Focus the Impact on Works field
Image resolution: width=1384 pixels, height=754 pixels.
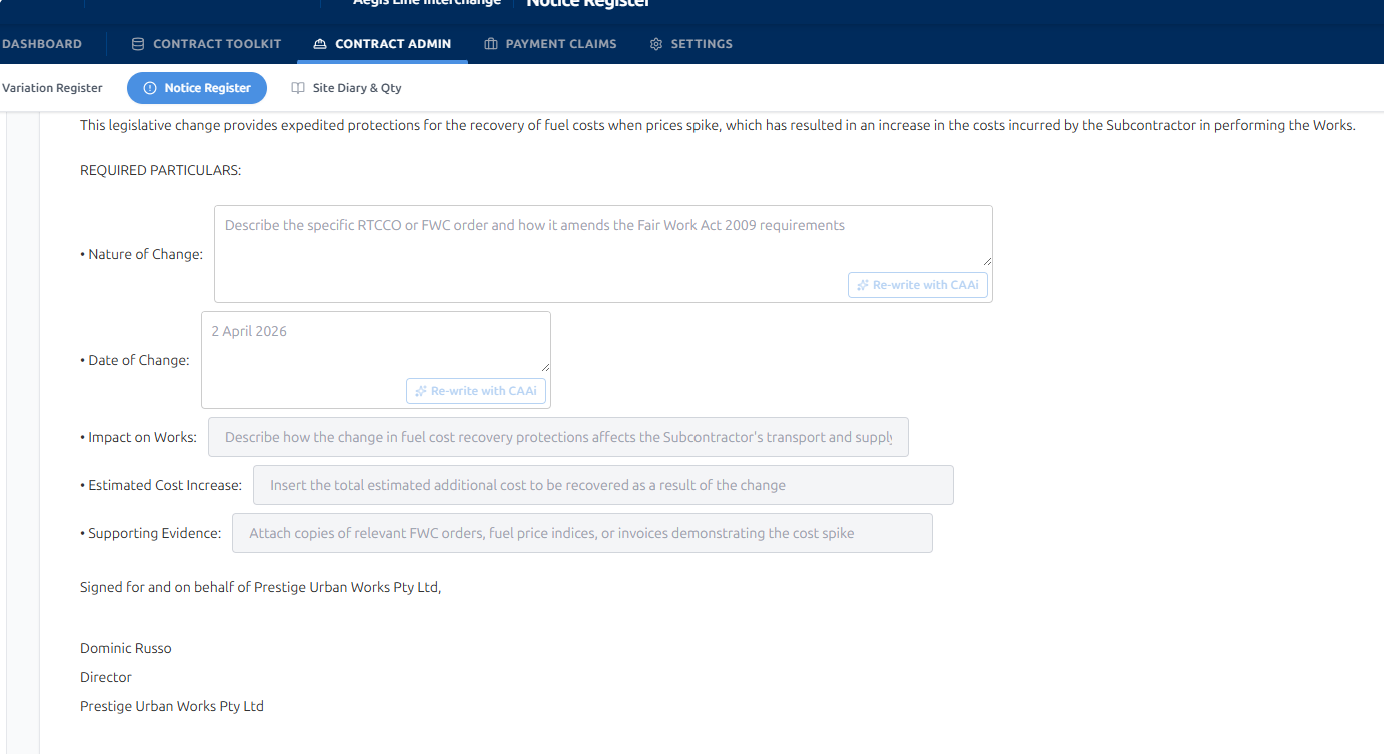(558, 437)
